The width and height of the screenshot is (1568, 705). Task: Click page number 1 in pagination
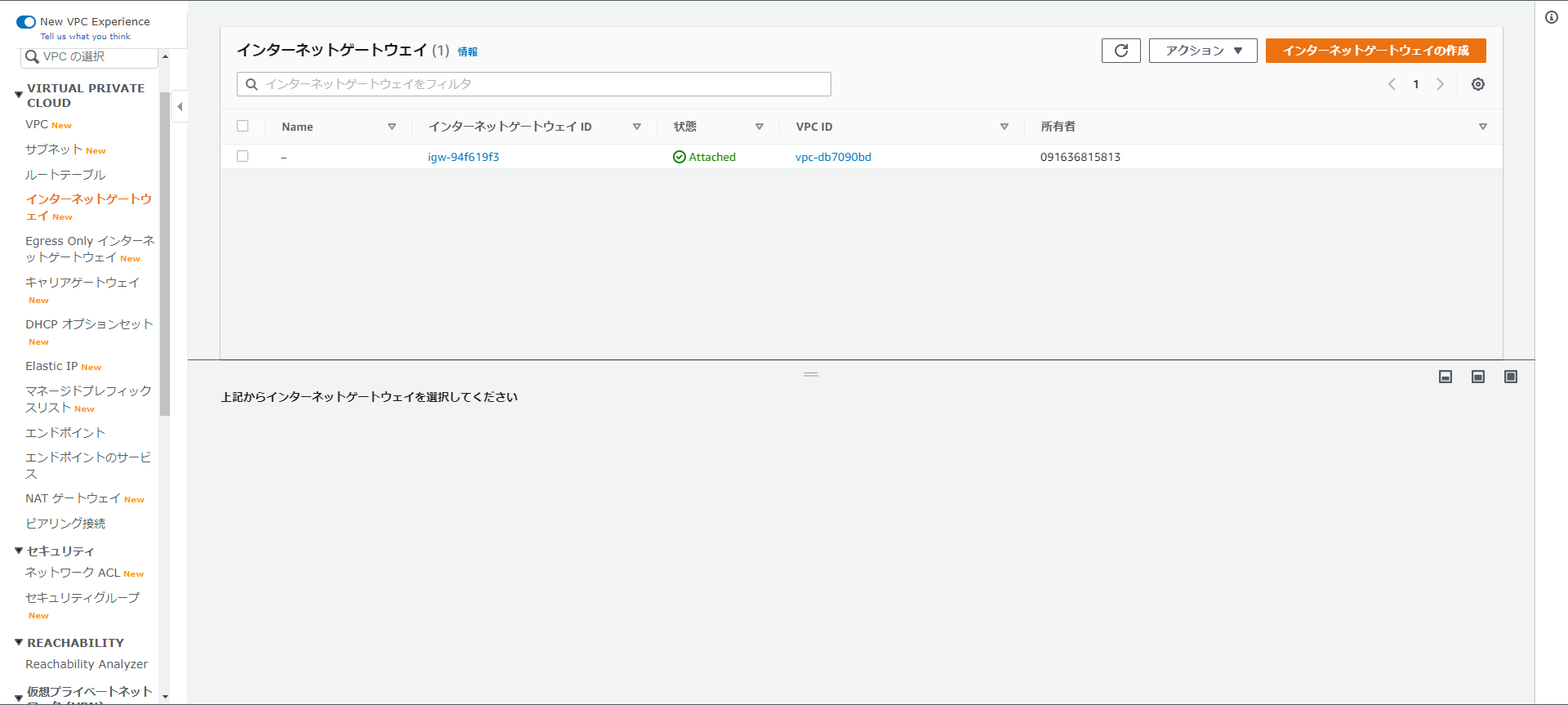1416,84
